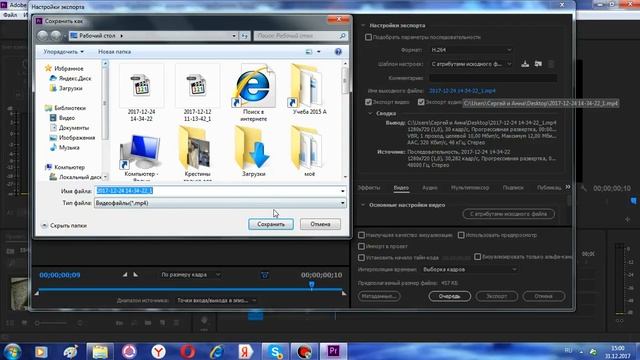The image size is (640, 360).
Task: Switch to the Эффекты tab
Action: coord(369,188)
